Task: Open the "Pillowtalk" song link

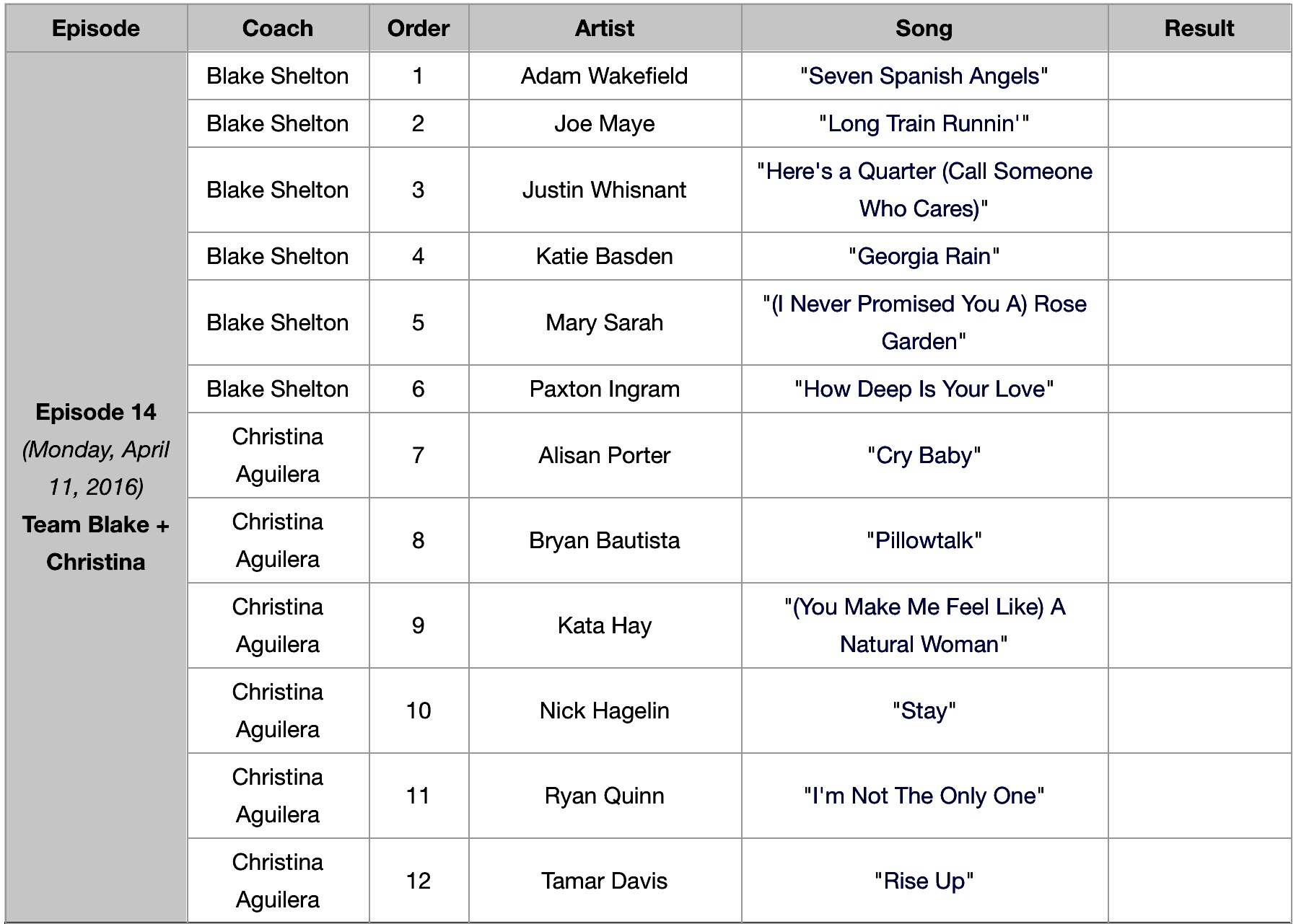Action: coord(924,540)
